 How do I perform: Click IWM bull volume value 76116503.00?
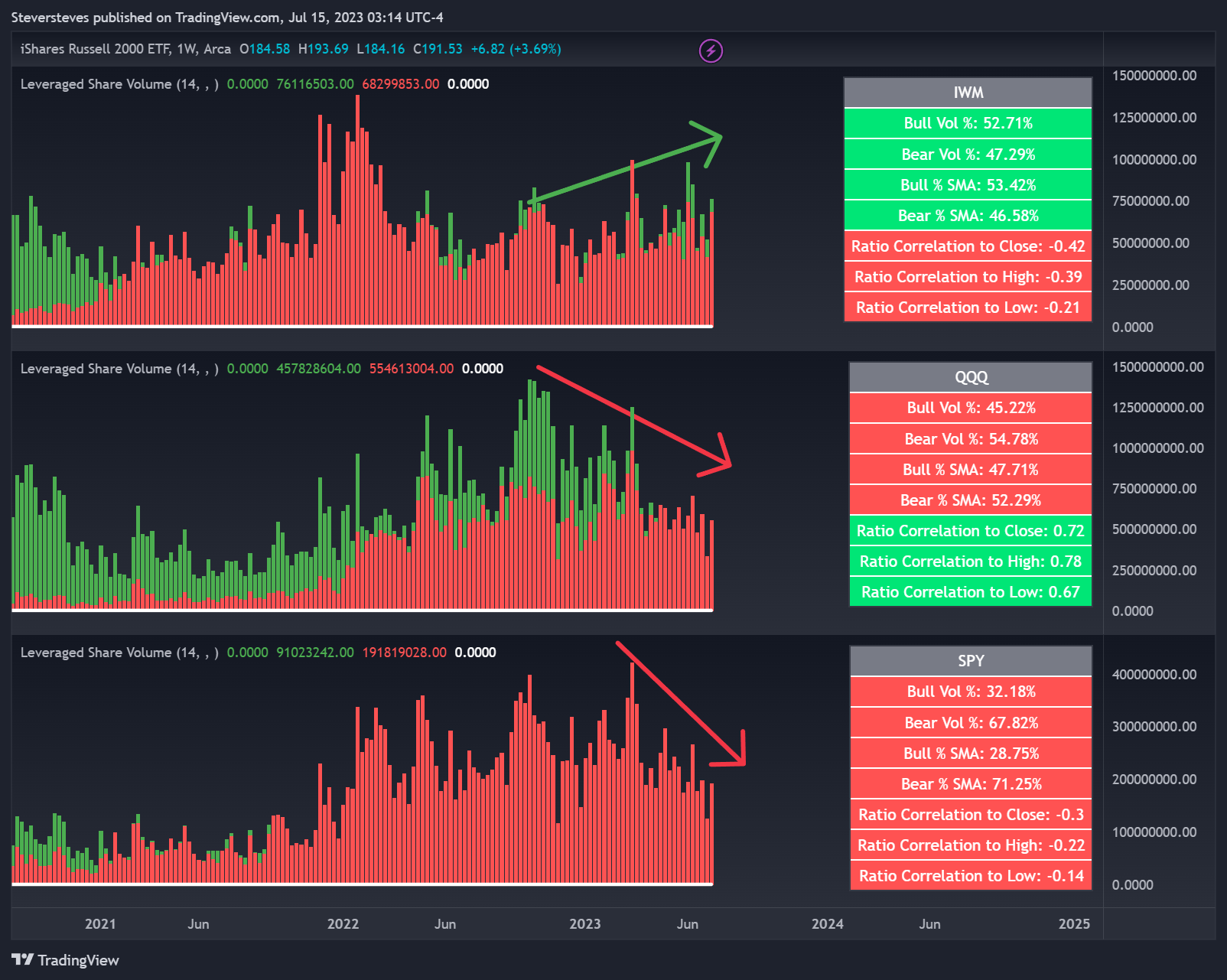(315, 84)
